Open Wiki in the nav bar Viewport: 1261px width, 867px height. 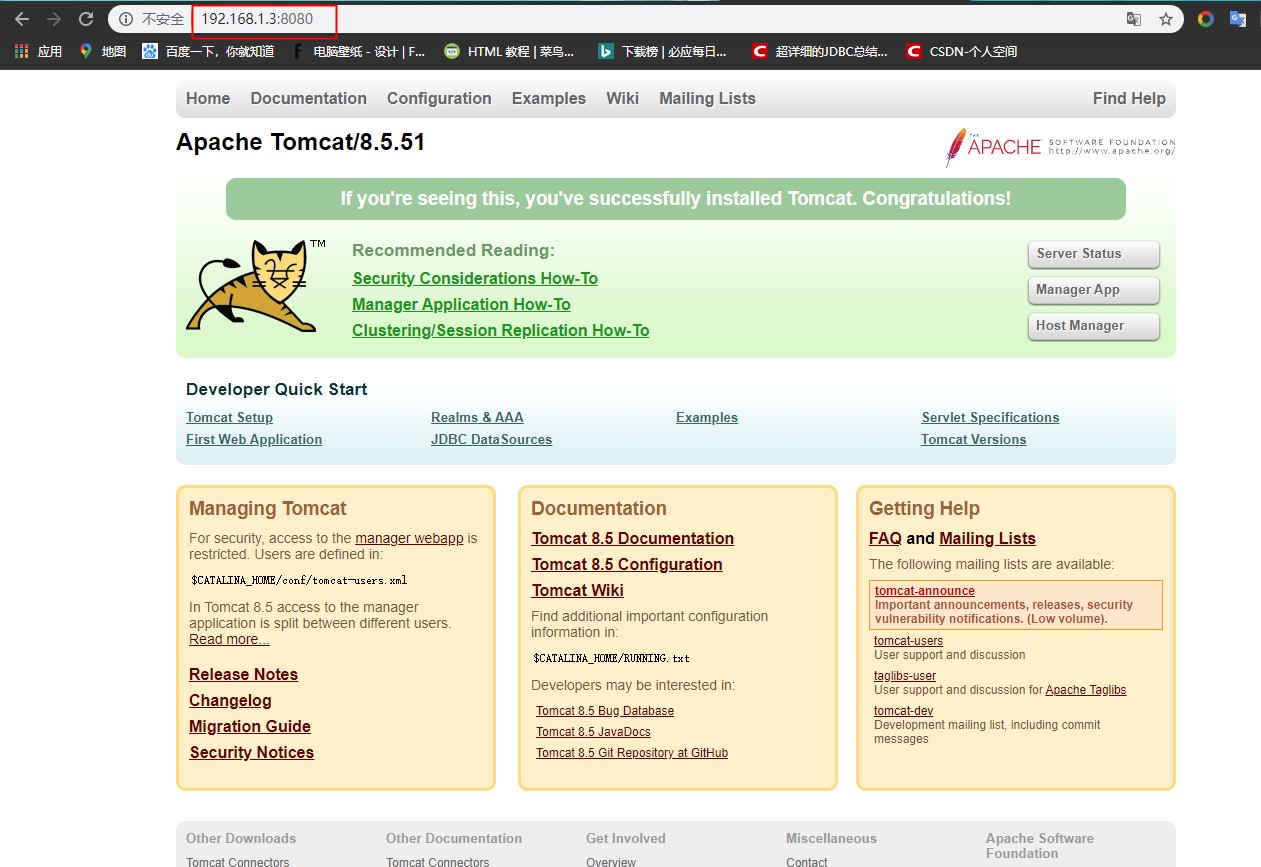pos(622,98)
